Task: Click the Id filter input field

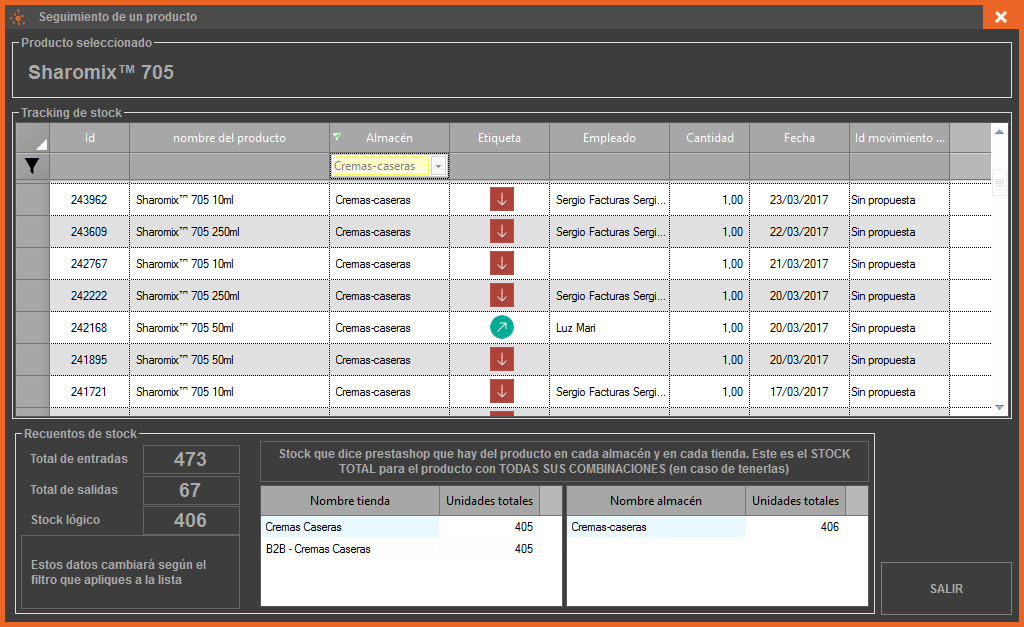Action: click(90, 166)
